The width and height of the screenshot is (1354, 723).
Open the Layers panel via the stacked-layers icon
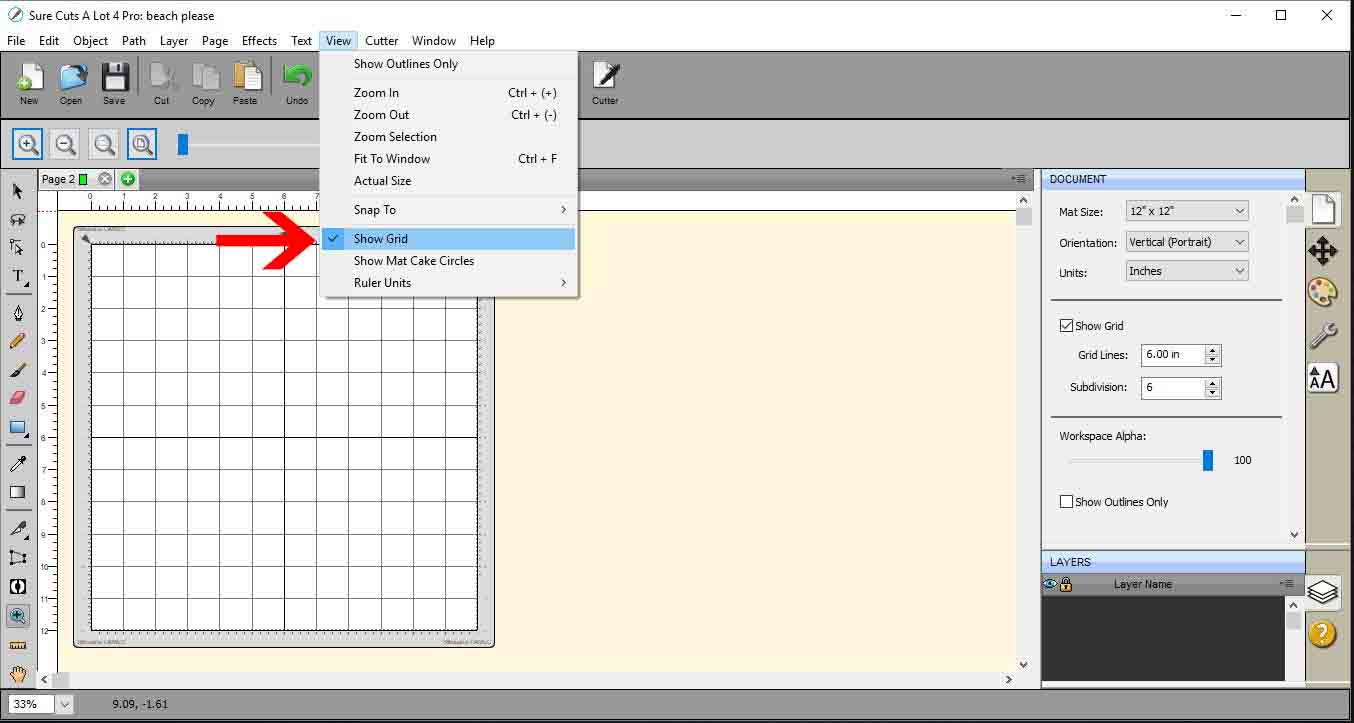coord(1322,593)
